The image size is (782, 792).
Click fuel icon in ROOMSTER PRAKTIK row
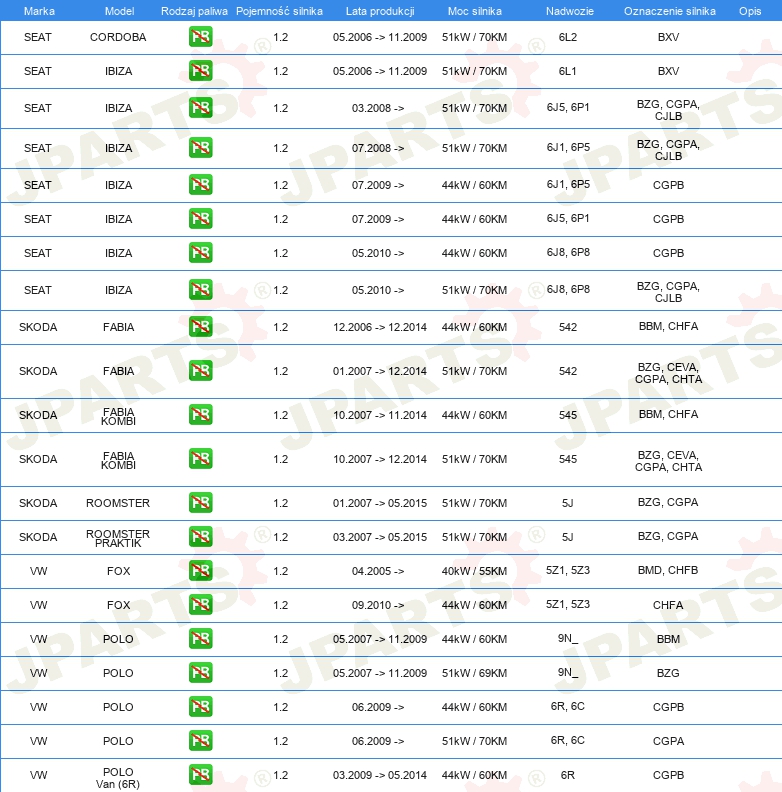pyautogui.click(x=201, y=537)
